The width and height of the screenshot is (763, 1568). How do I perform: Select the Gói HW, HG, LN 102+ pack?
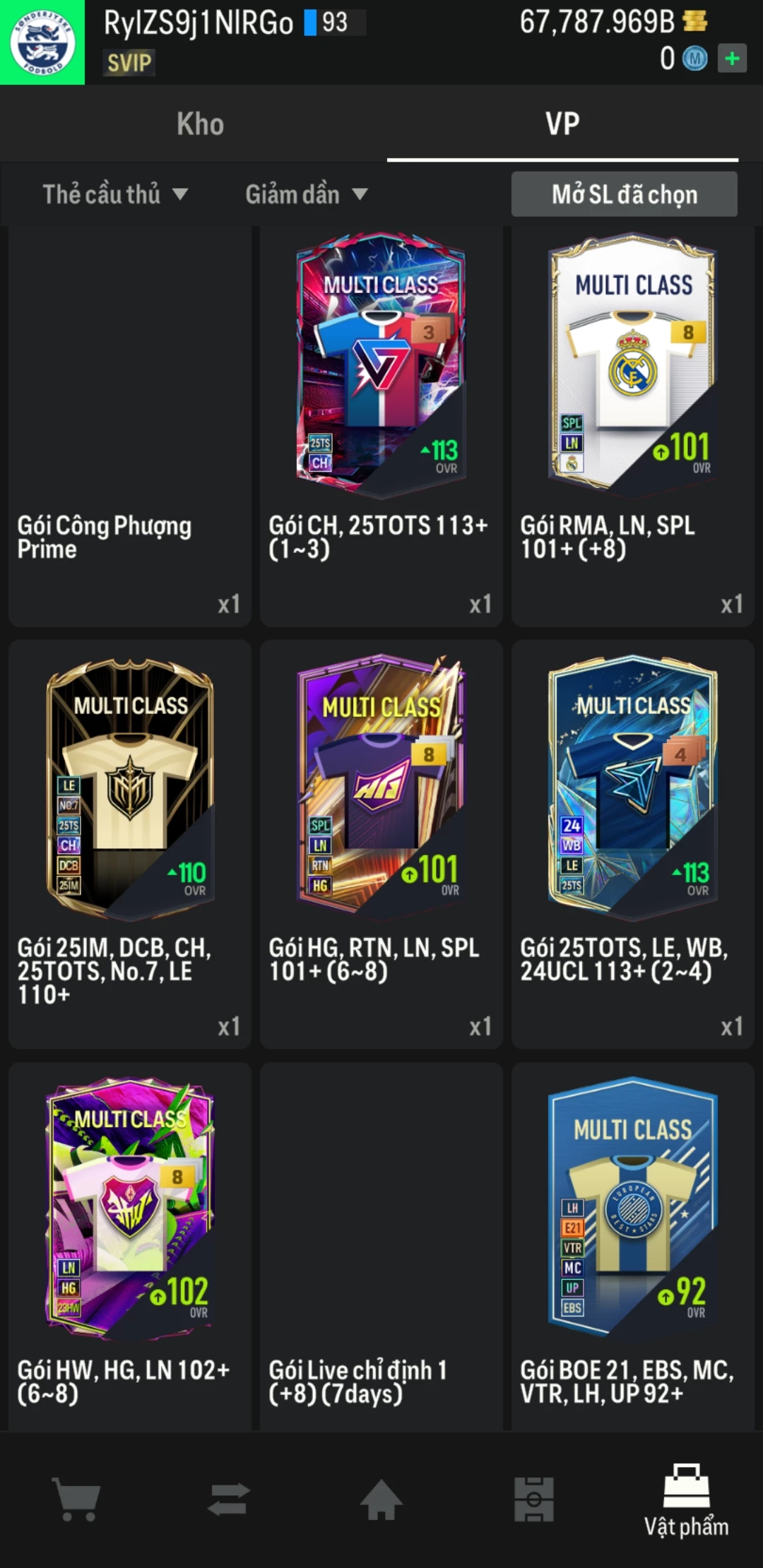pyautogui.click(x=130, y=1247)
